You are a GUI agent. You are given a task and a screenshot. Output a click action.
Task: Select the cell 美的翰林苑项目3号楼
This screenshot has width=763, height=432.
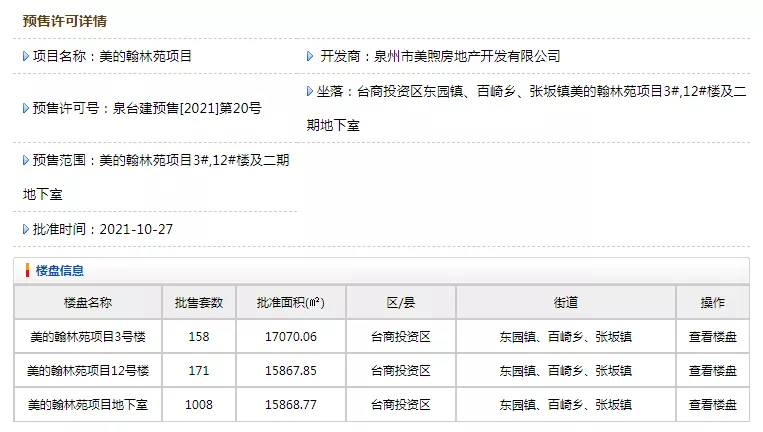pyautogui.click(x=88, y=337)
